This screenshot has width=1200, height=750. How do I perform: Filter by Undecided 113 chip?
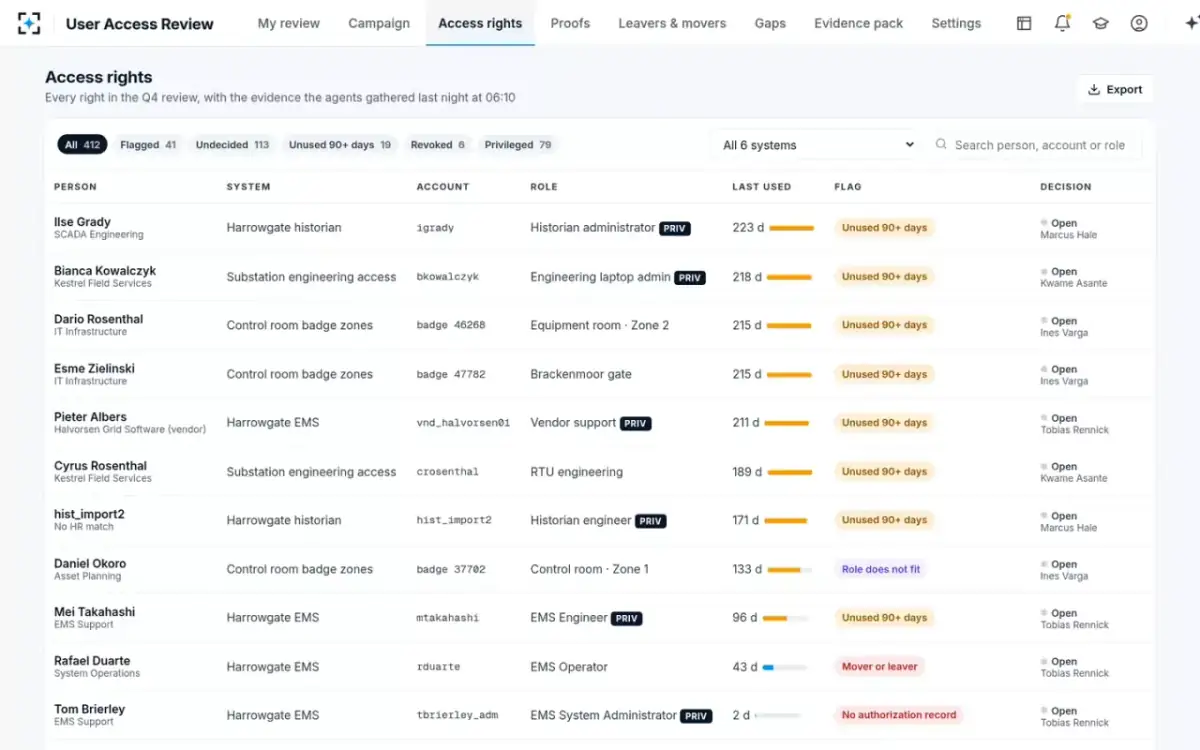coord(232,145)
